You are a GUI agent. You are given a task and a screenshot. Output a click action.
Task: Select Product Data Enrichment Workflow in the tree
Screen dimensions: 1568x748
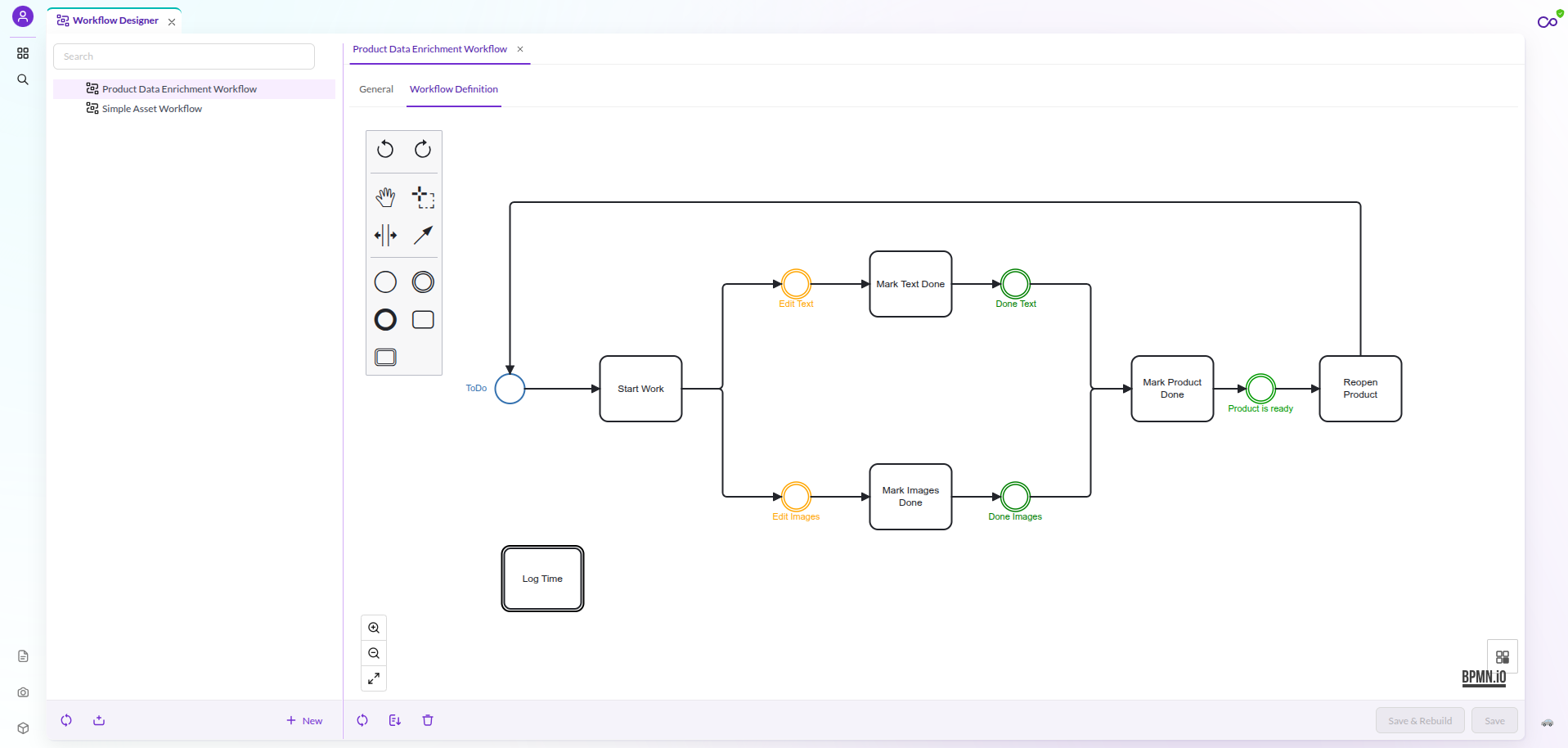[x=195, y=89]
